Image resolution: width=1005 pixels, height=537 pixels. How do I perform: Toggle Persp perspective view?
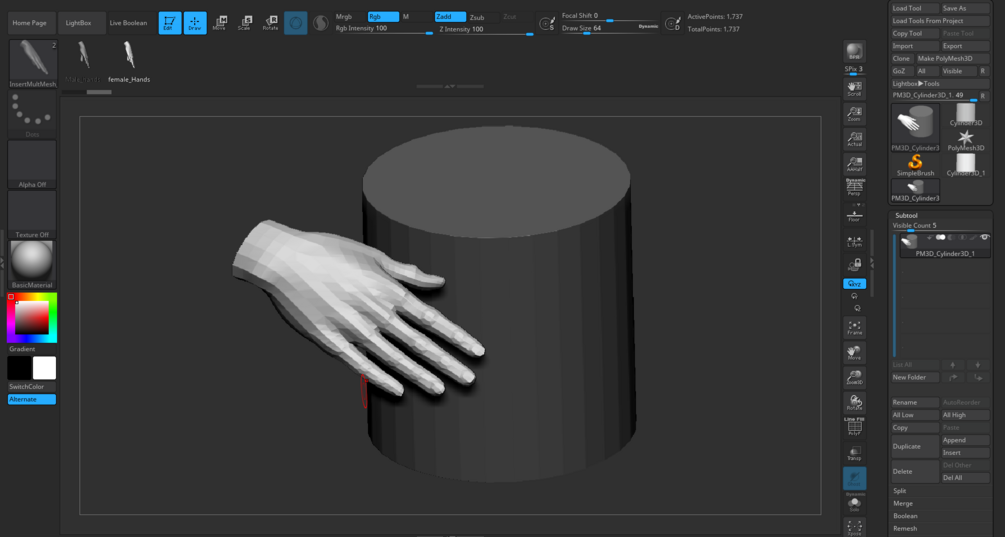pos(854,188)
